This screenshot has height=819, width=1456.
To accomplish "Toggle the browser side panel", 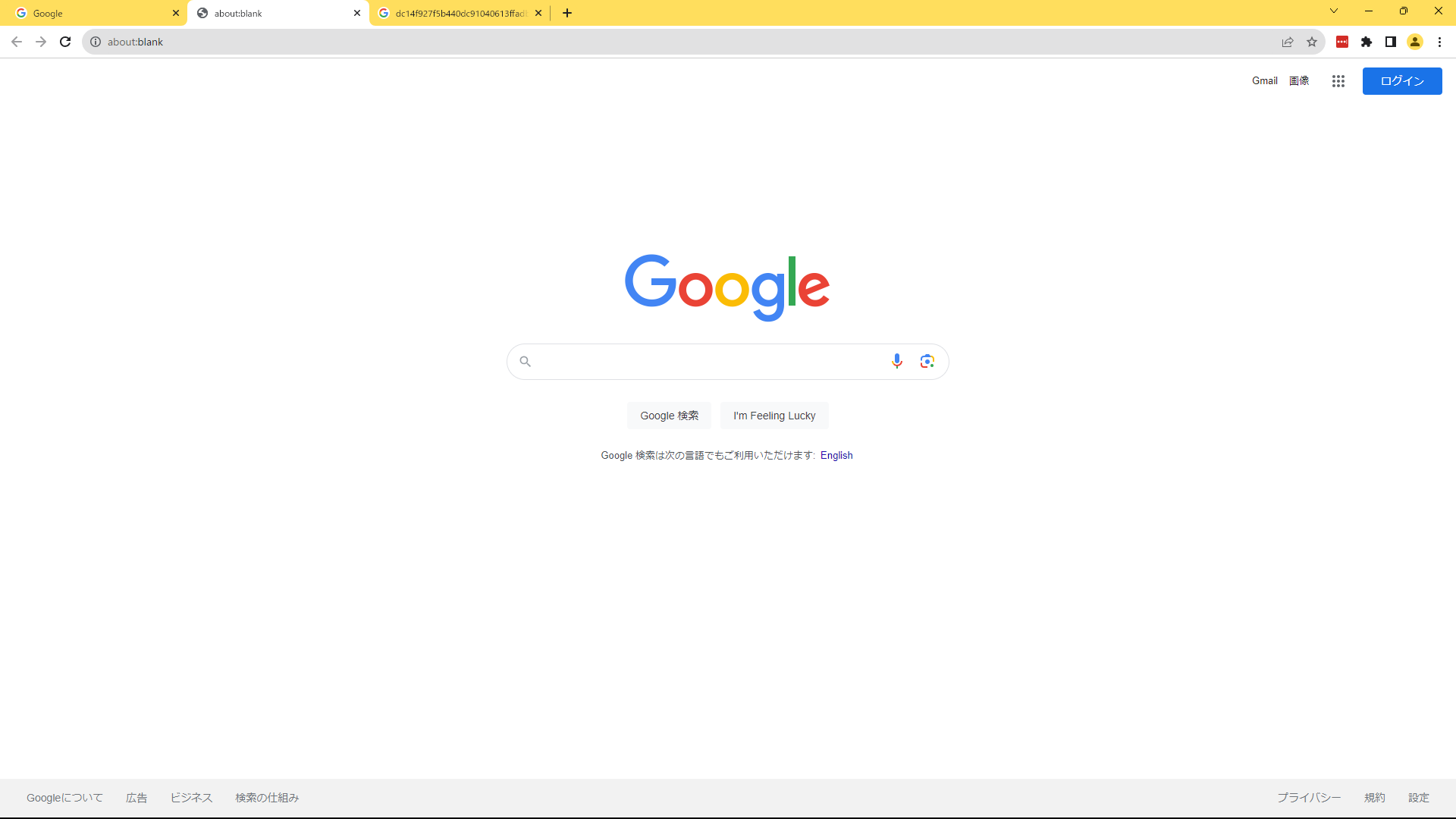I will pyautogui.click(x=1391, y=42).
